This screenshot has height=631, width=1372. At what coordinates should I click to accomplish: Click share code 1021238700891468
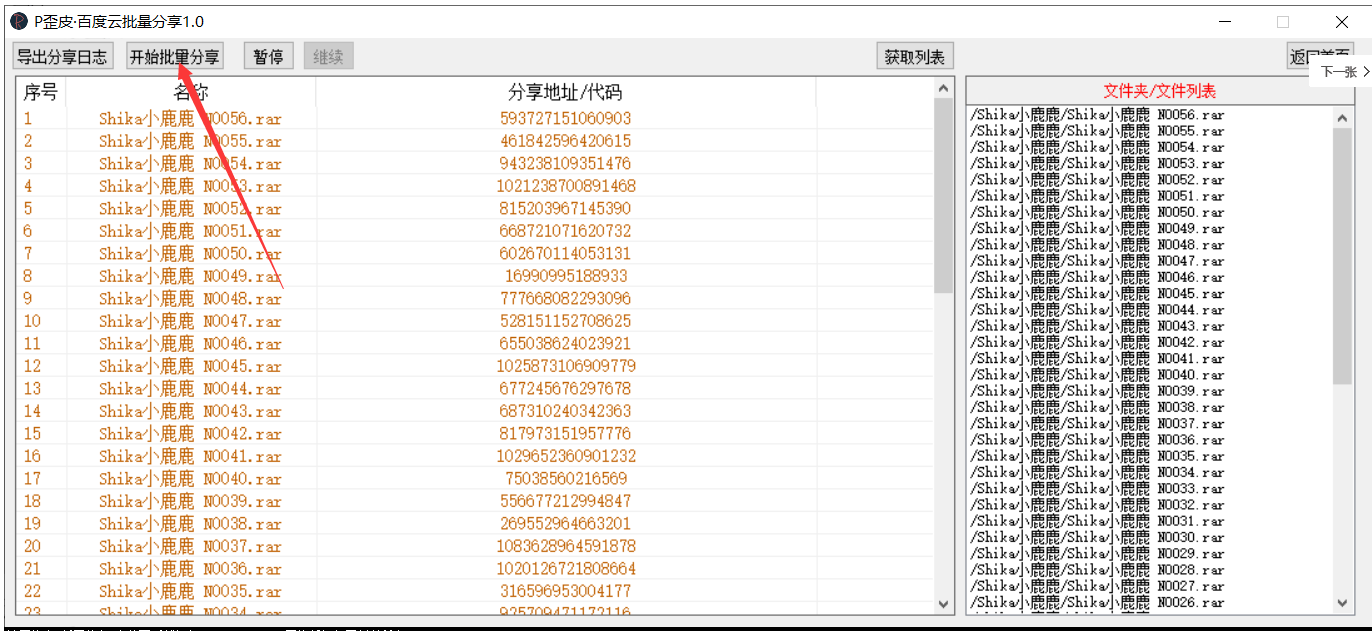[566, 186]
